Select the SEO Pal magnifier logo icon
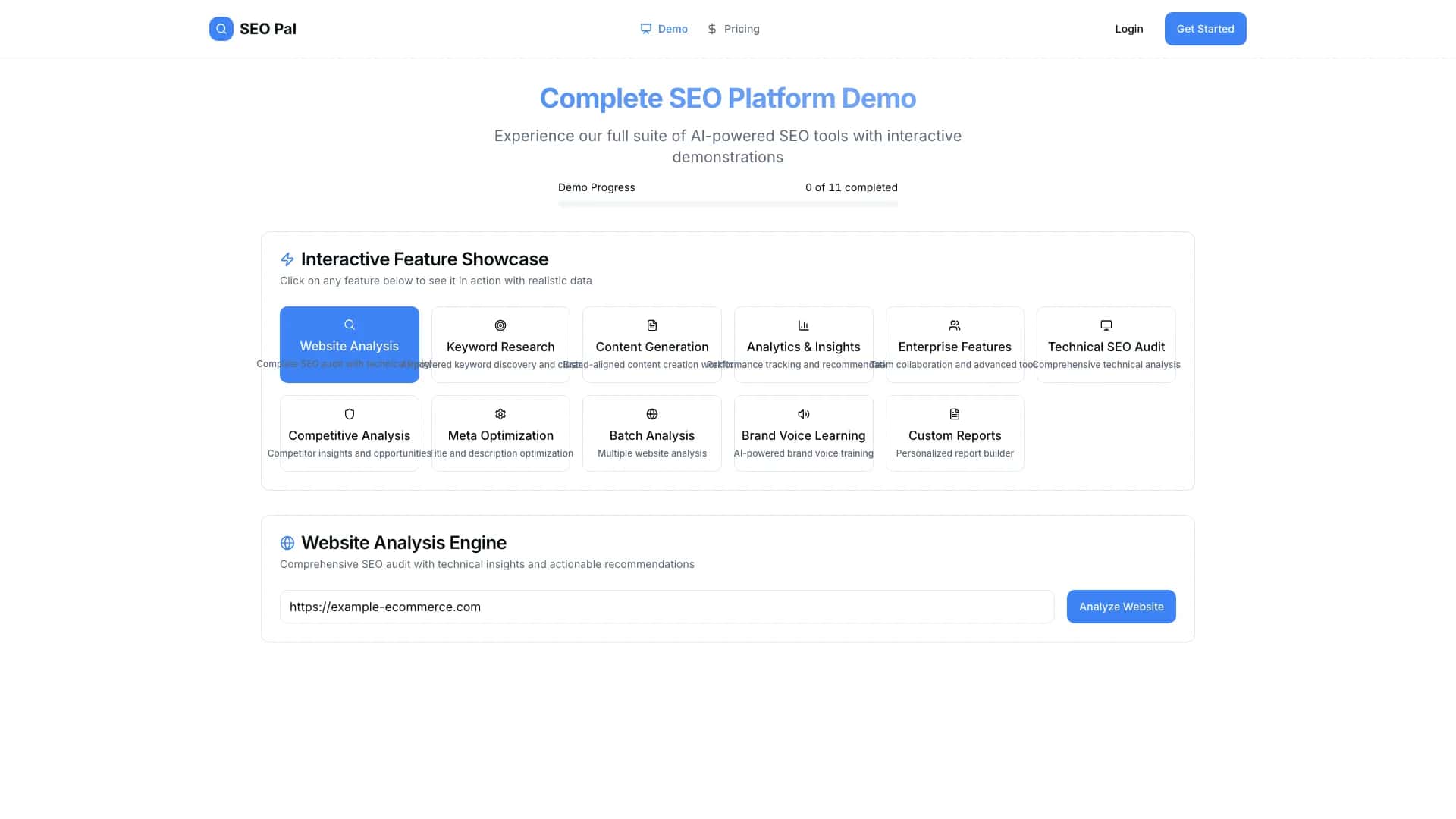 [x=221, y=28]
